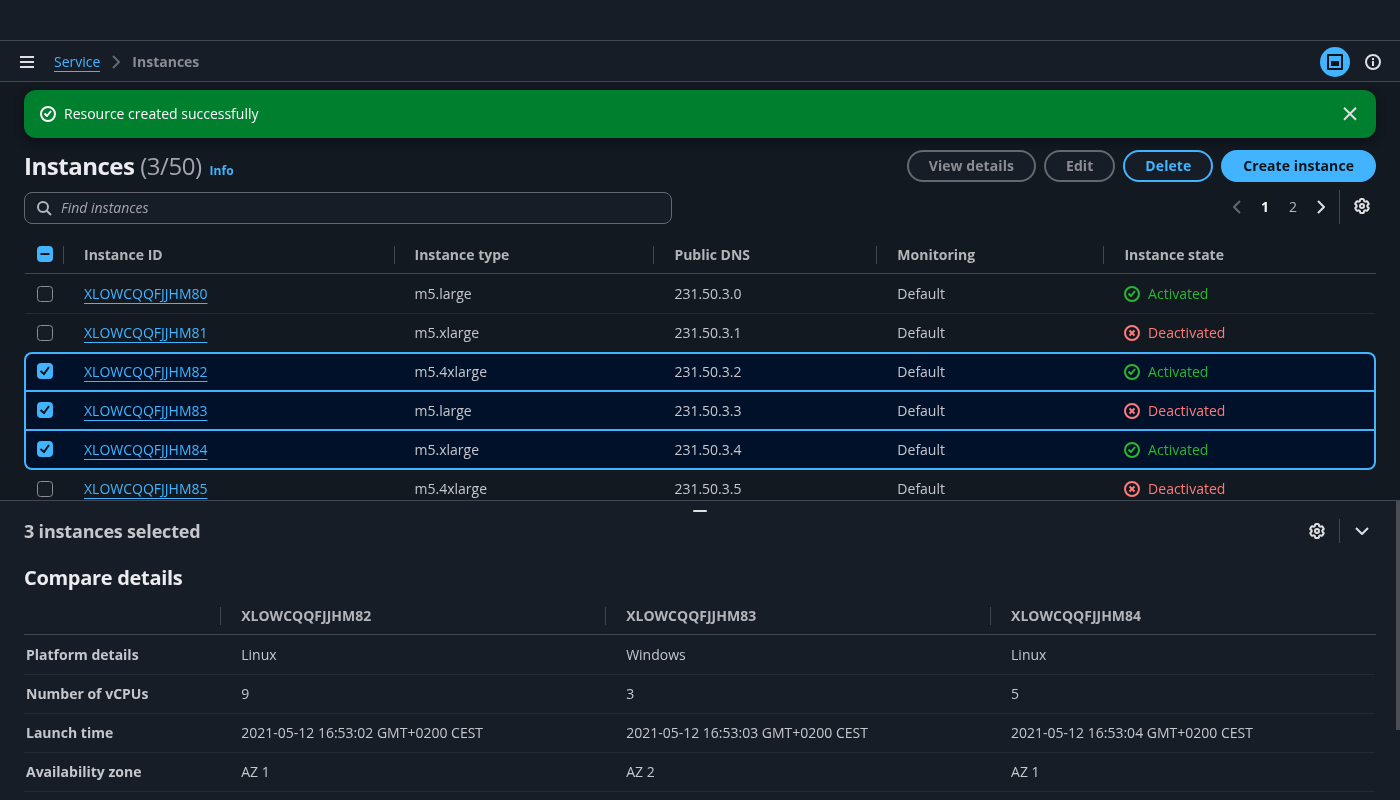
Task: Toggle the select-all header checkbox
Action: (45, 254)
